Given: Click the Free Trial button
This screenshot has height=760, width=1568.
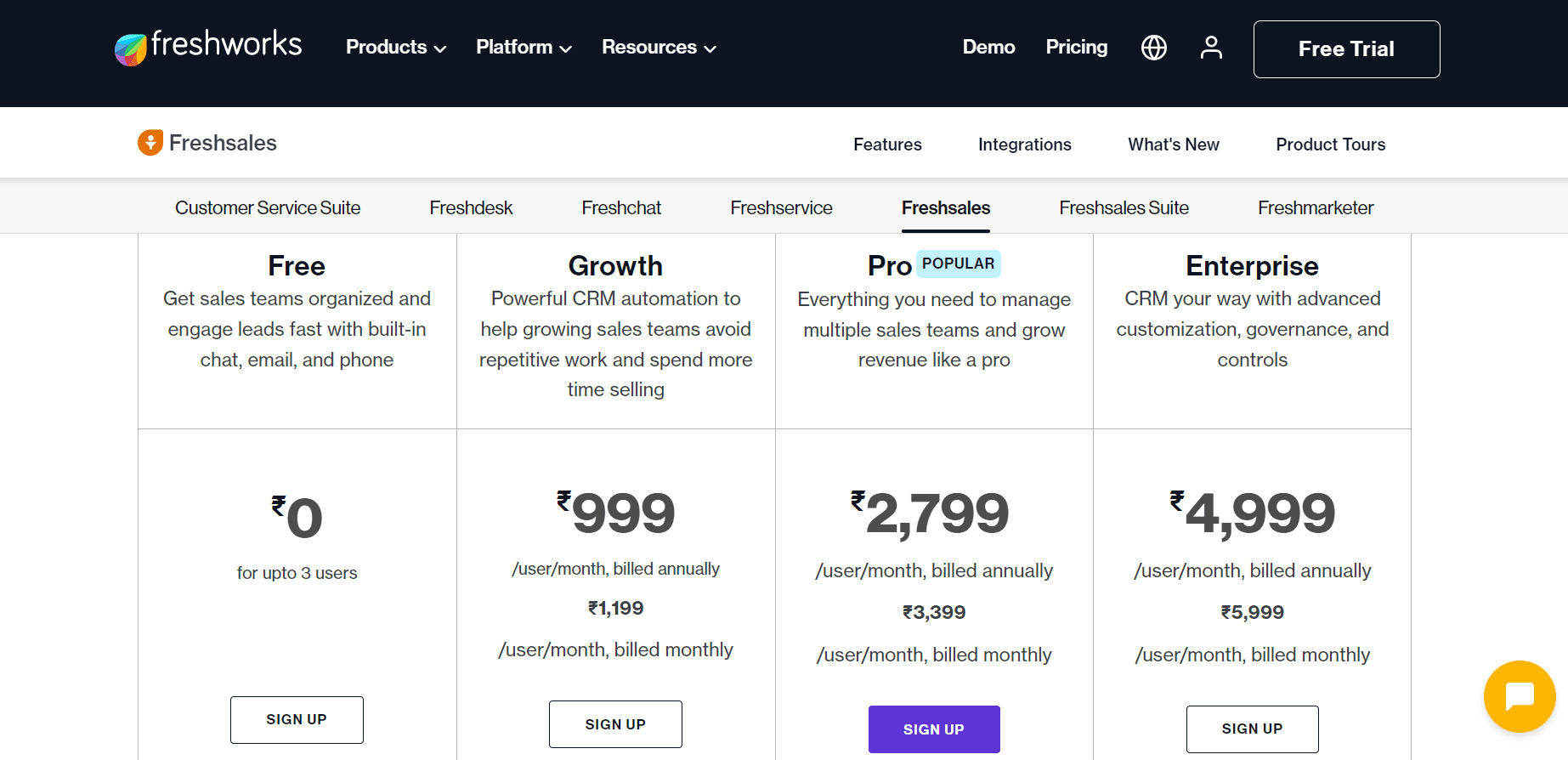Looking at the screenshot, I should 1346,49.
